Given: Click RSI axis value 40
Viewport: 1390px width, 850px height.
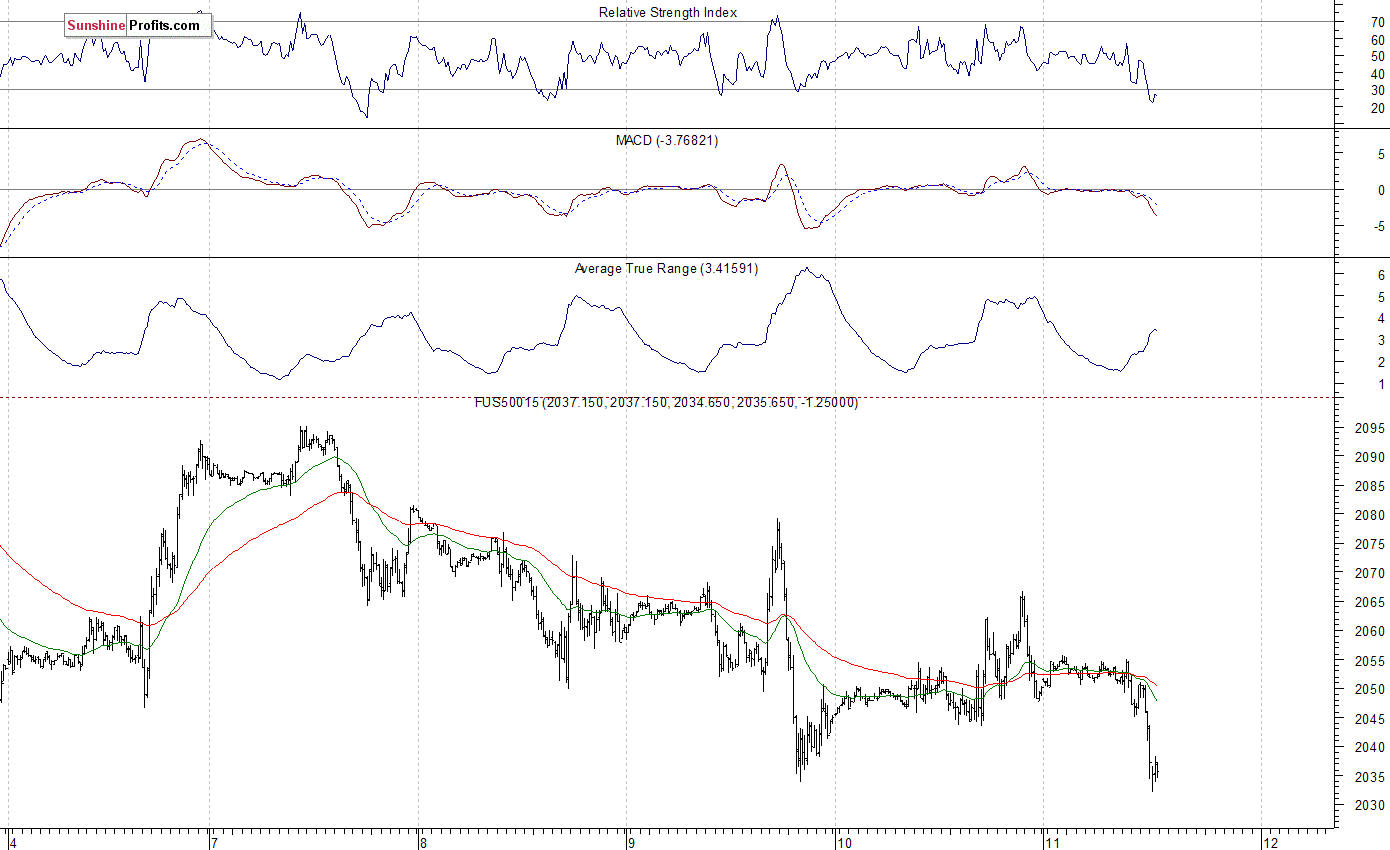Looking at the screenshot, I should (x=1377, y=73).
